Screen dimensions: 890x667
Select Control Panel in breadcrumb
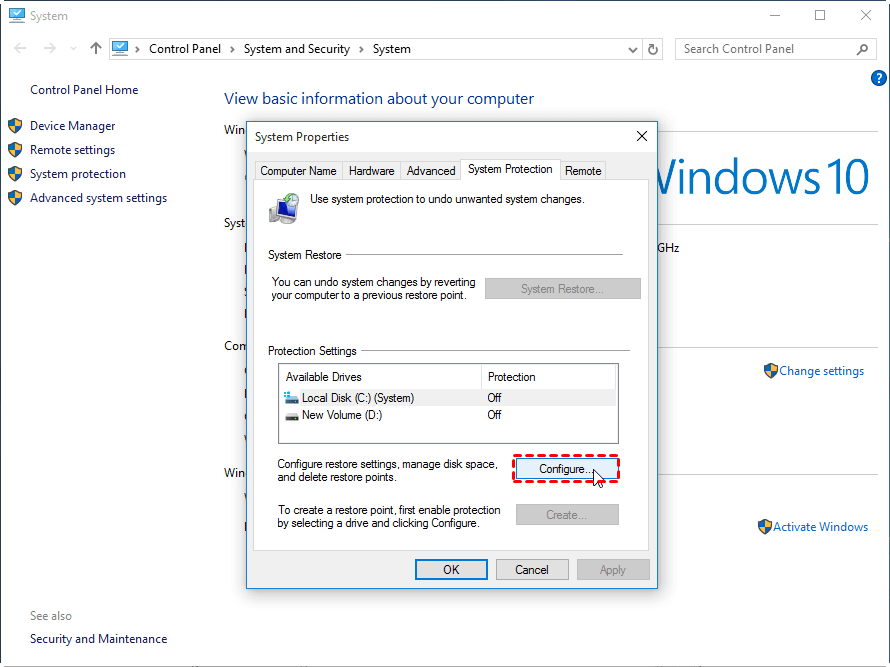pyautogui.click(x=185, y=49)
